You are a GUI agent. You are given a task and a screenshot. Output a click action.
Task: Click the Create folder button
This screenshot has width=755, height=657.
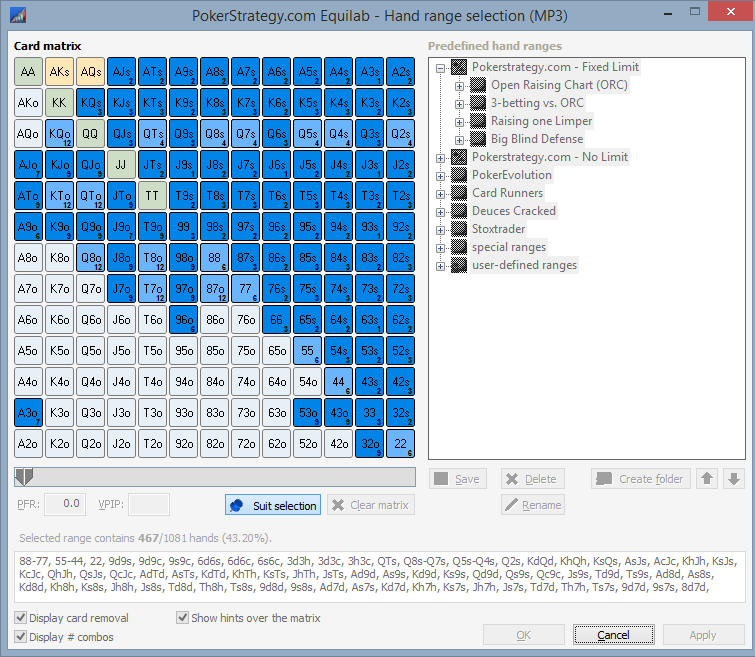pyautogui.click(x=640, y=479)
